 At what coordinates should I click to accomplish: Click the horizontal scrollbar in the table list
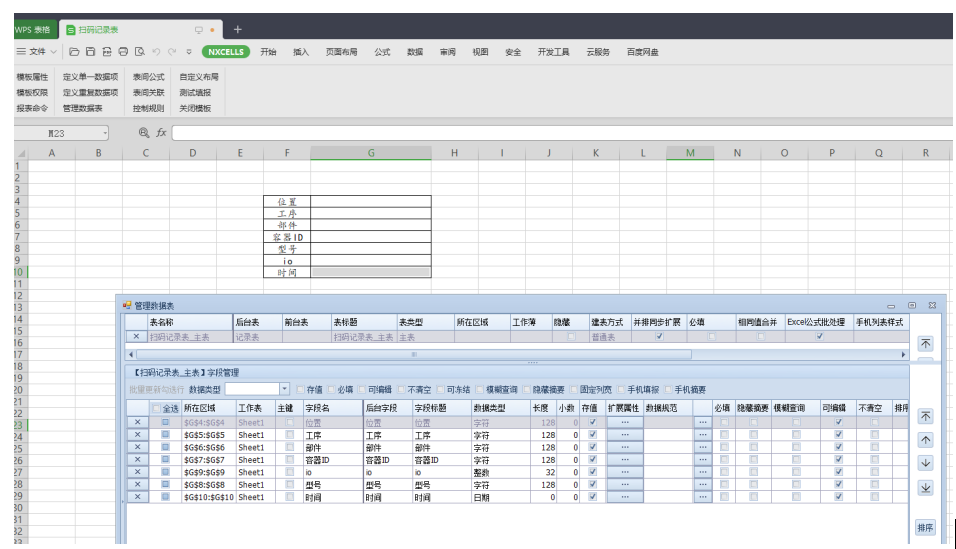[415, 355]
